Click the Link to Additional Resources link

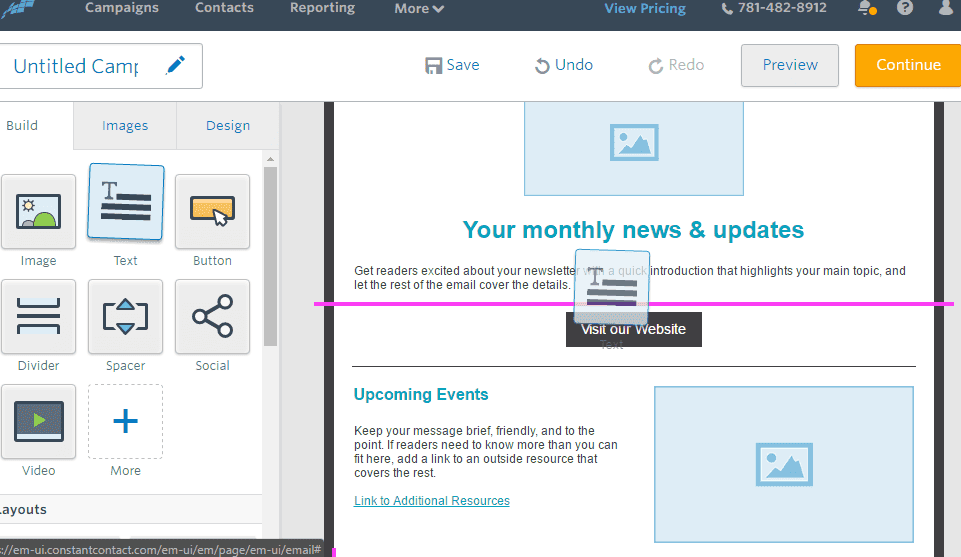tap(431, 501)
